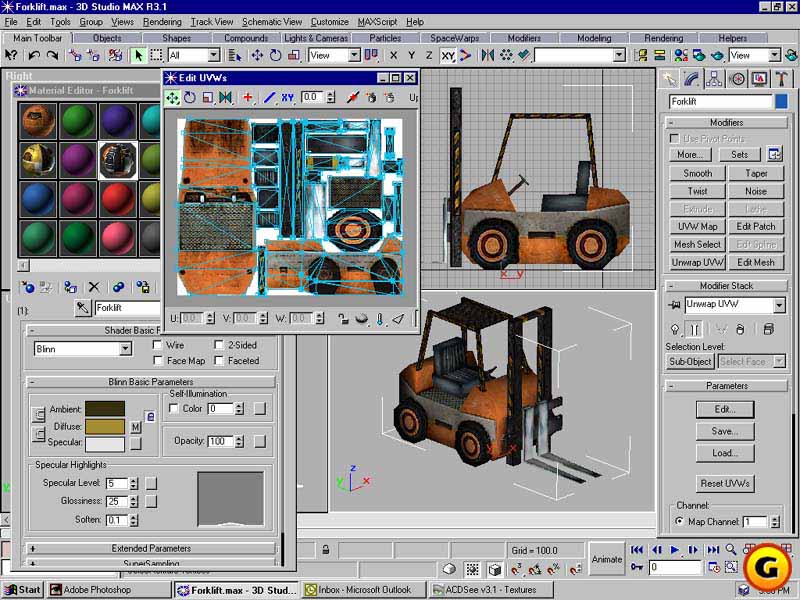Click the Edit Mesh modifier button
Screen dimensions: 800x600
[756, 262]
